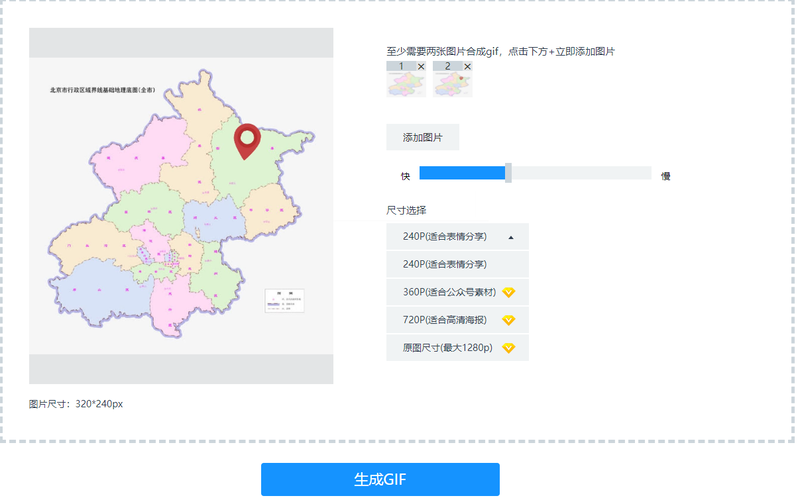Click the 添加图片 button

click(x=422, y=137)
